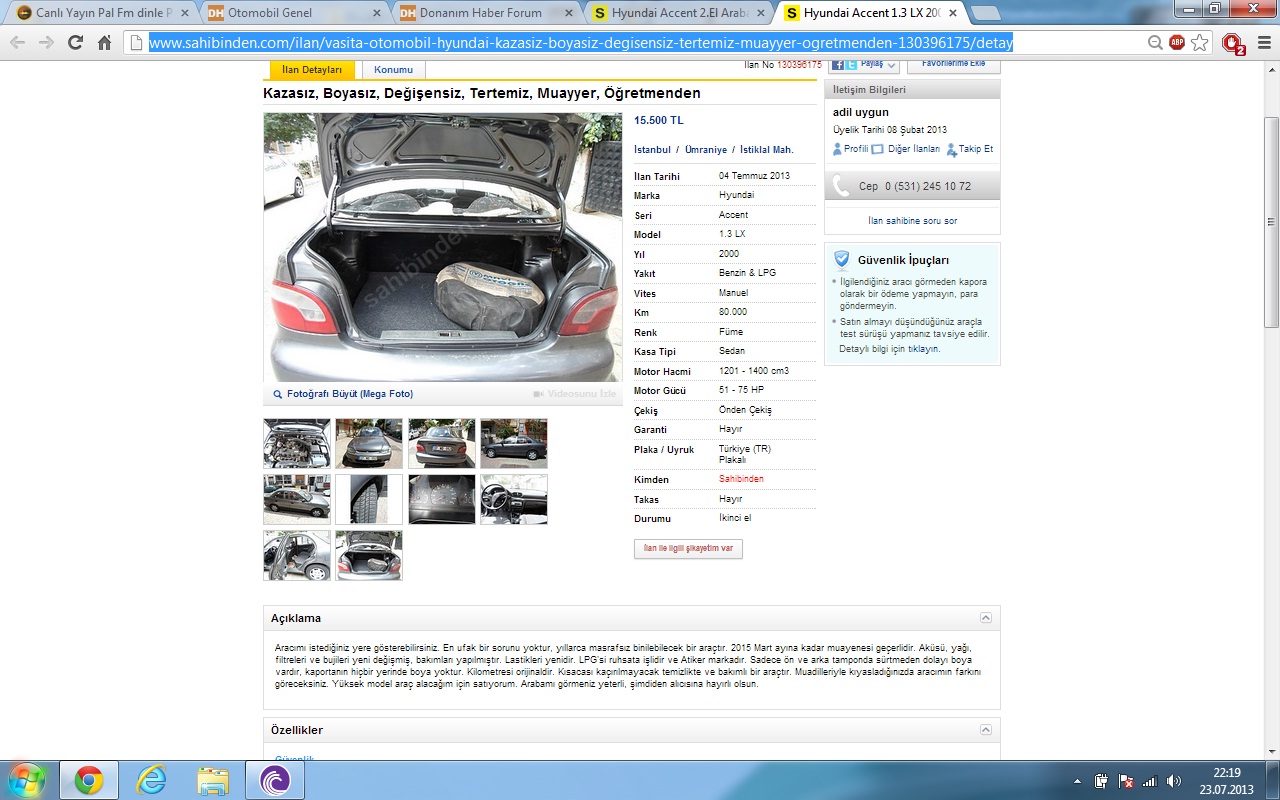Click the phone handset icon beside Cep number

tap(841, 186)
